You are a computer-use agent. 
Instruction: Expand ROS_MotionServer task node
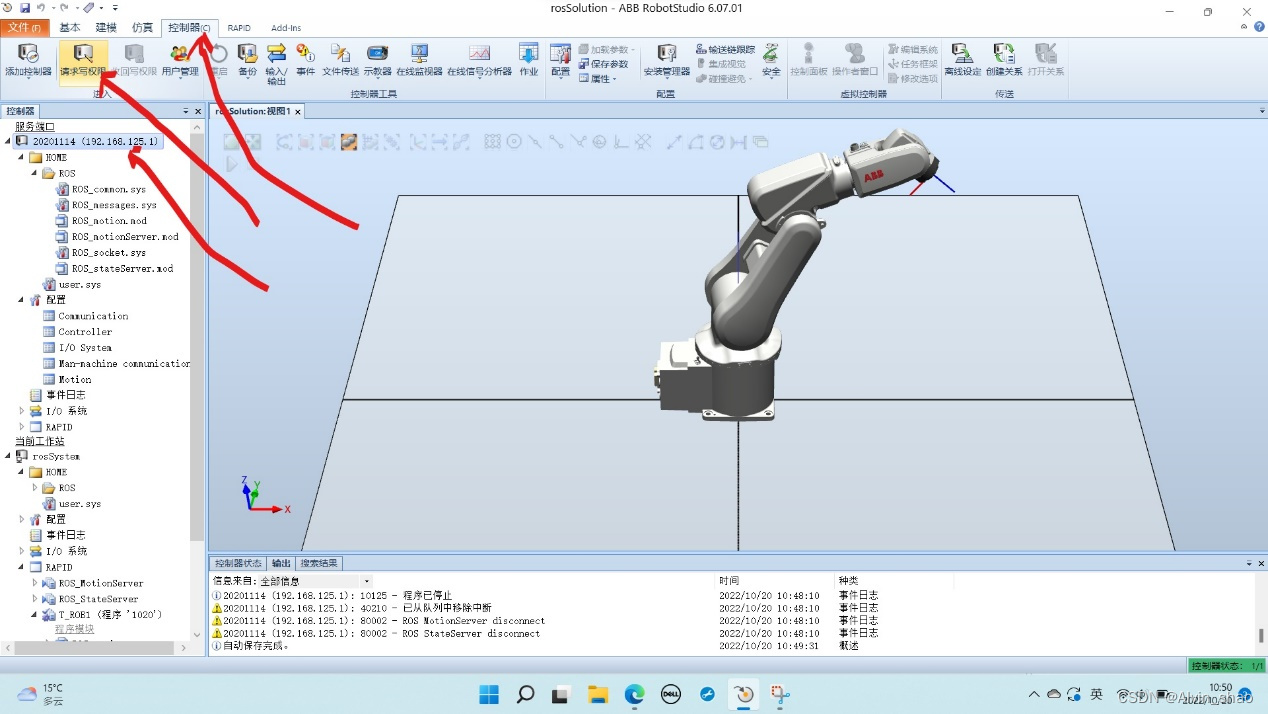click(x=34, y=583)
